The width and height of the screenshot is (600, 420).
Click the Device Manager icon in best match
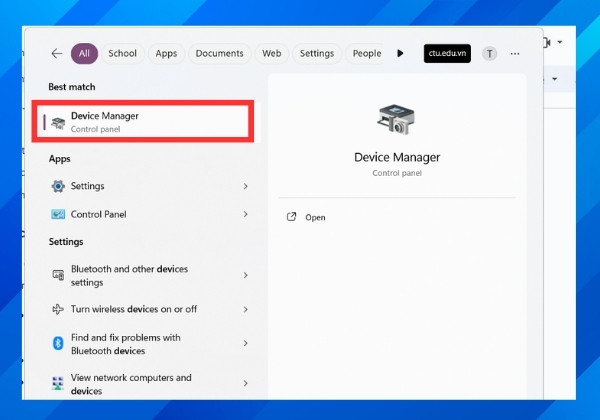[58, 123]
